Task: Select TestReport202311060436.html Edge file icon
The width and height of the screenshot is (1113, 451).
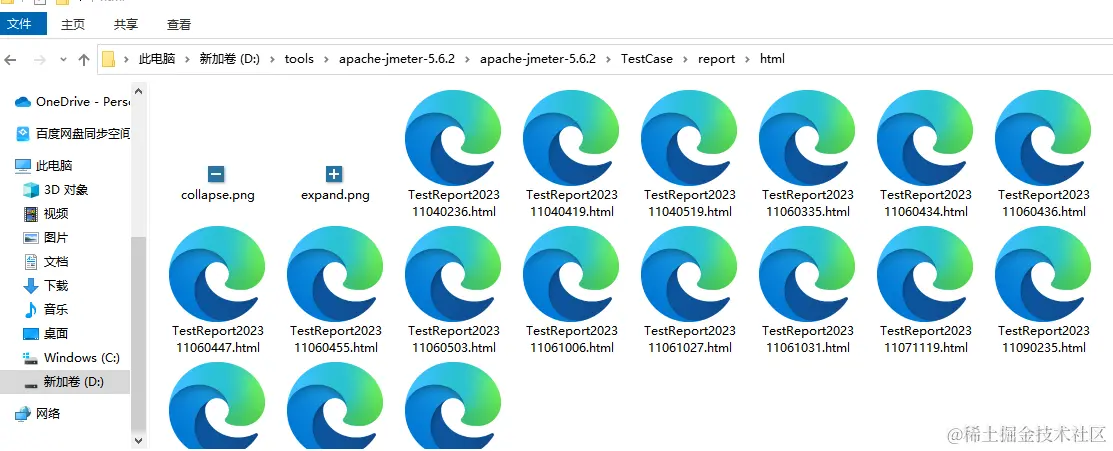Action: pos(1043,138)
